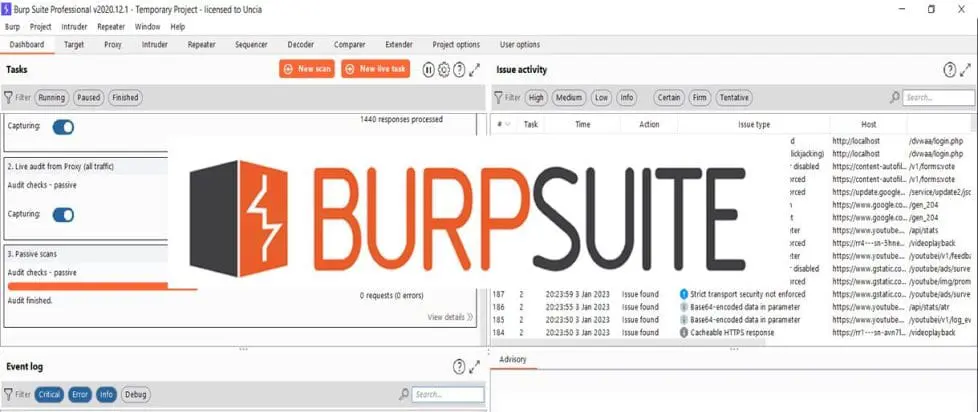Open the sort dropdown on # column
Screen dimensions: 978x412
(x=508, y=124)
